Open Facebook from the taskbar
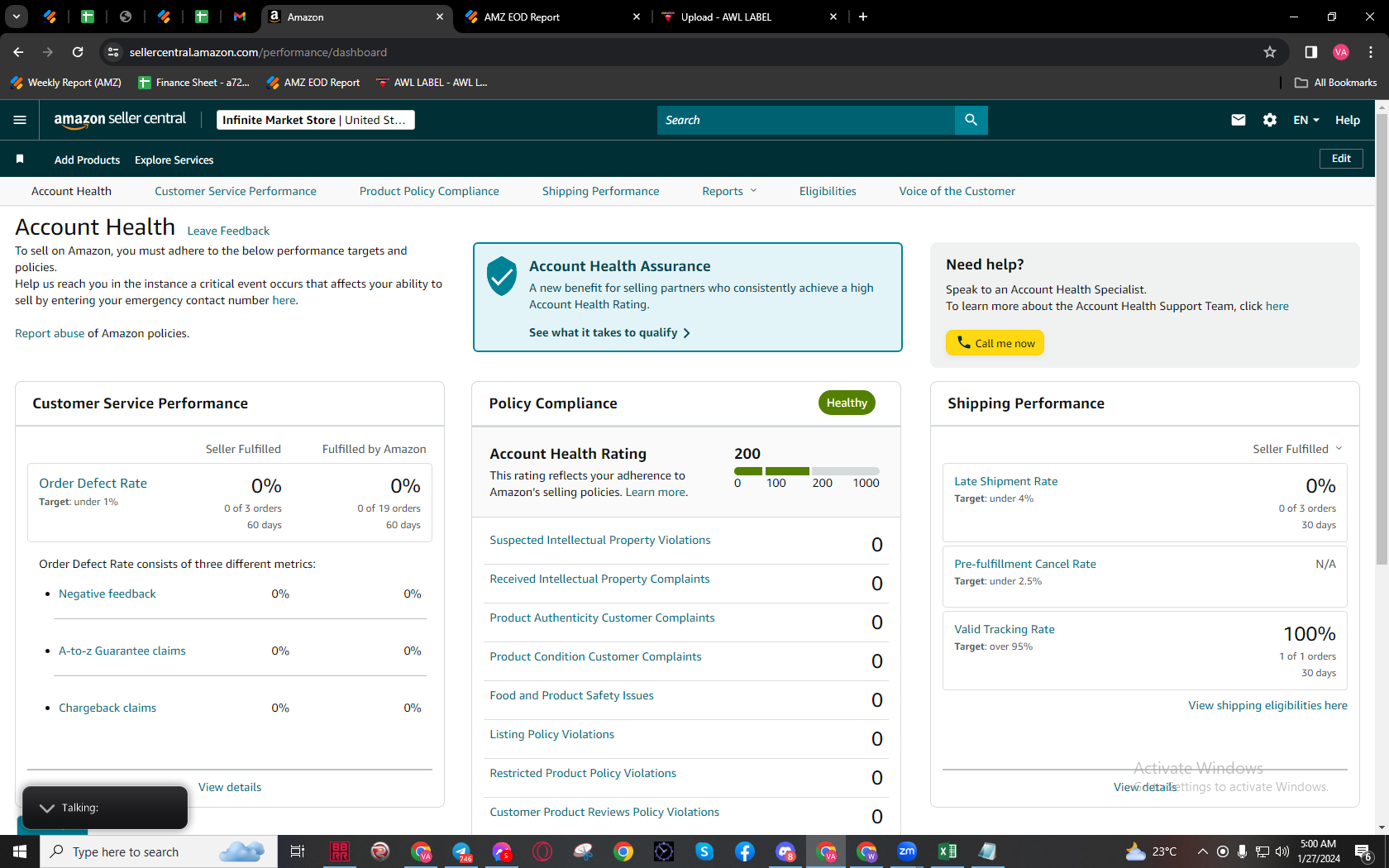This screenshot has height=868, width=1389. (x=745, y=851)
